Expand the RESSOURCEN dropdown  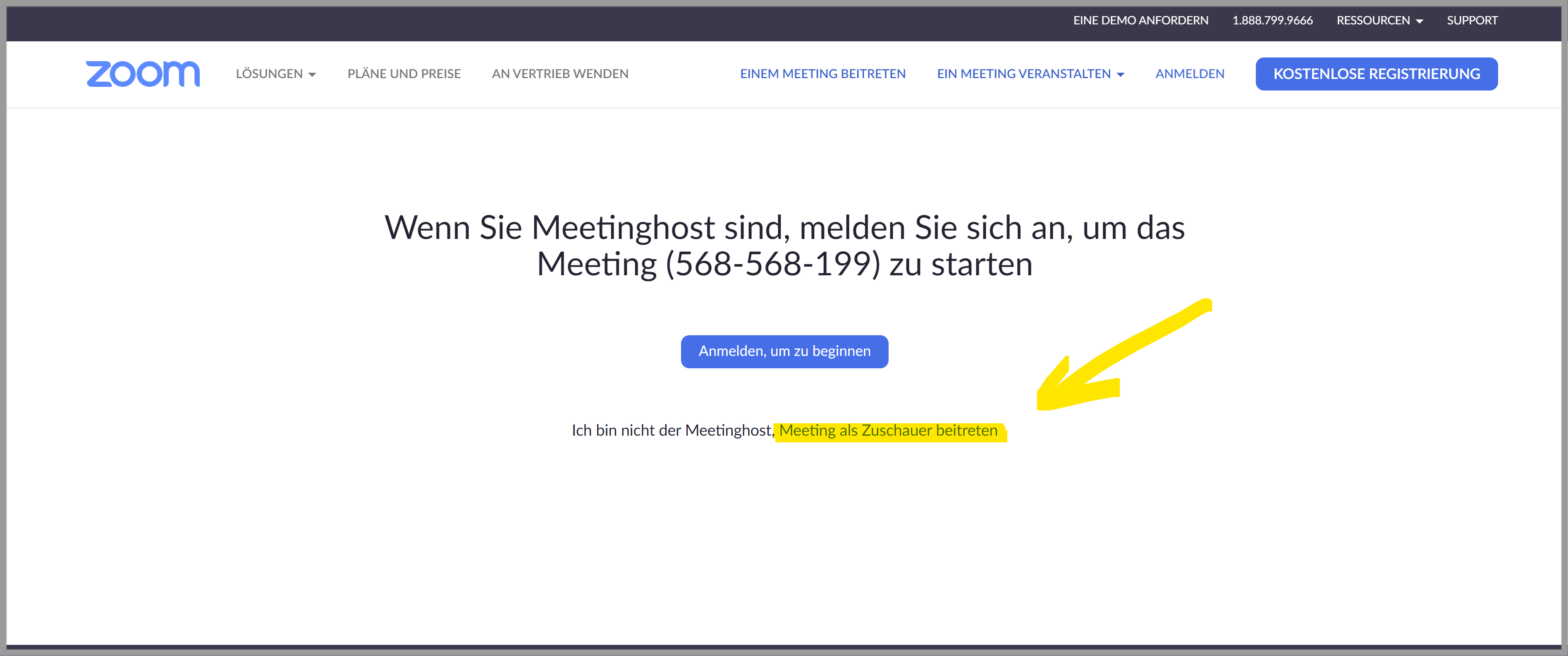1379,20
